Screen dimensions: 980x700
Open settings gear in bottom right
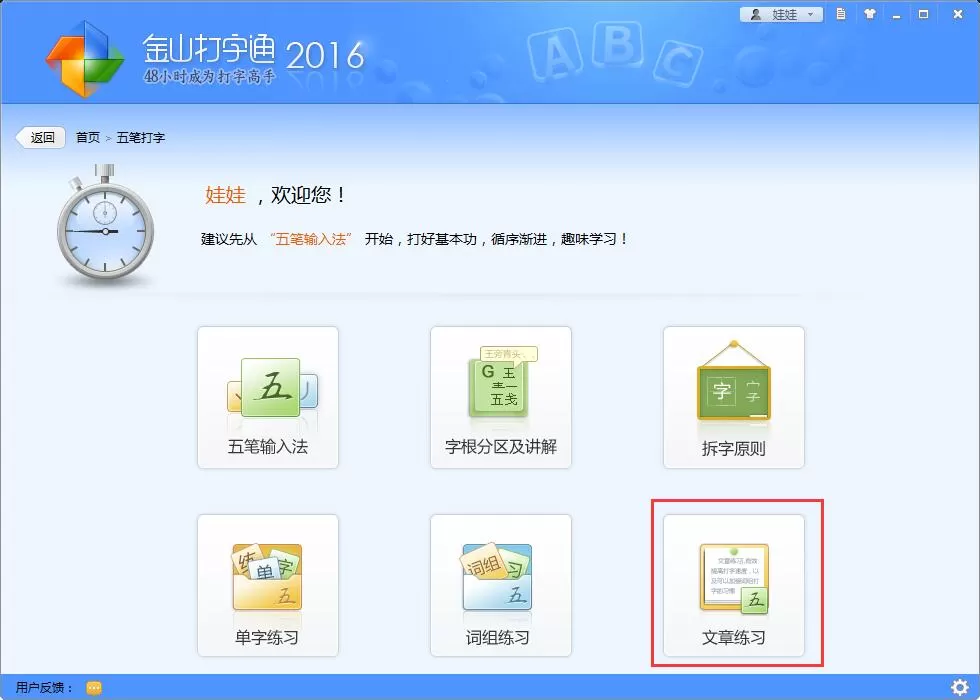[959, 688]
